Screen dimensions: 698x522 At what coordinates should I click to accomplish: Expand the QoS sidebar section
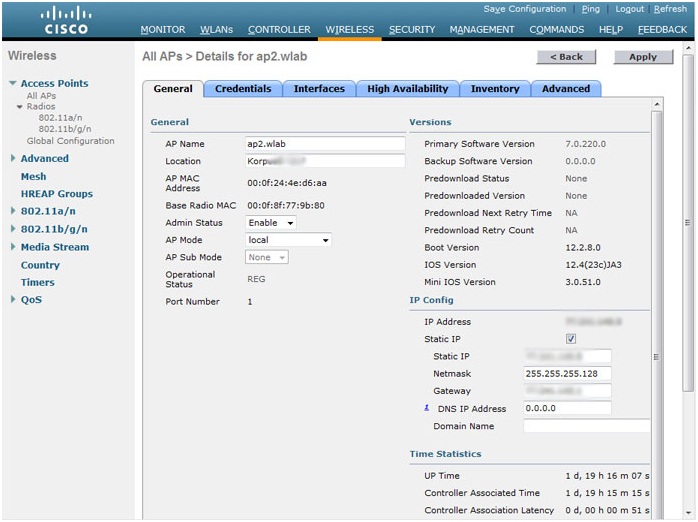(13, 299)
